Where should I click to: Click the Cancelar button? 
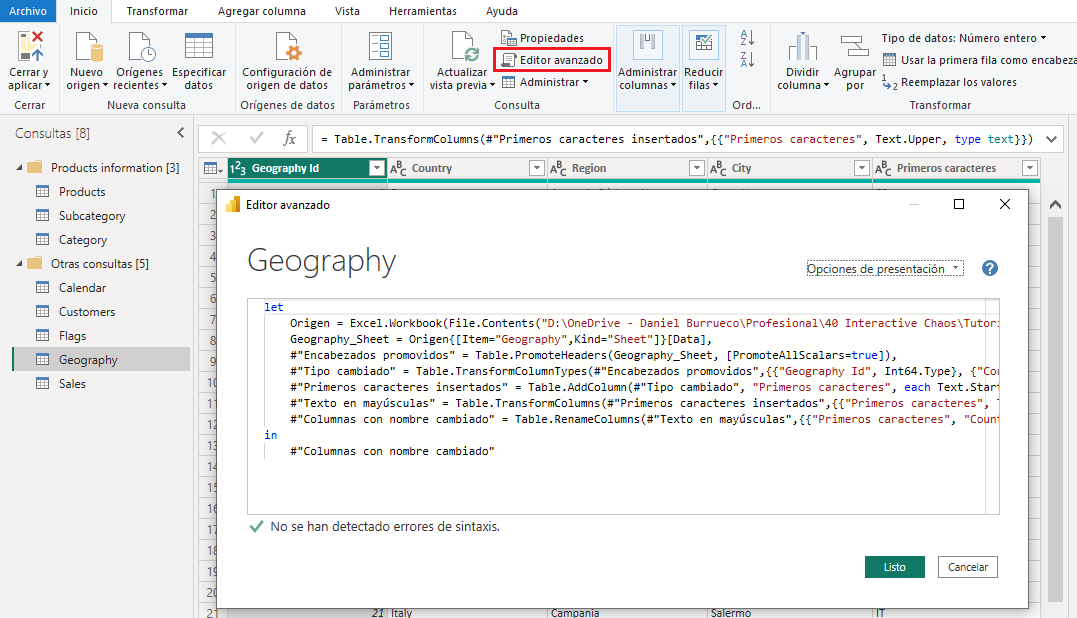[967, 567]
